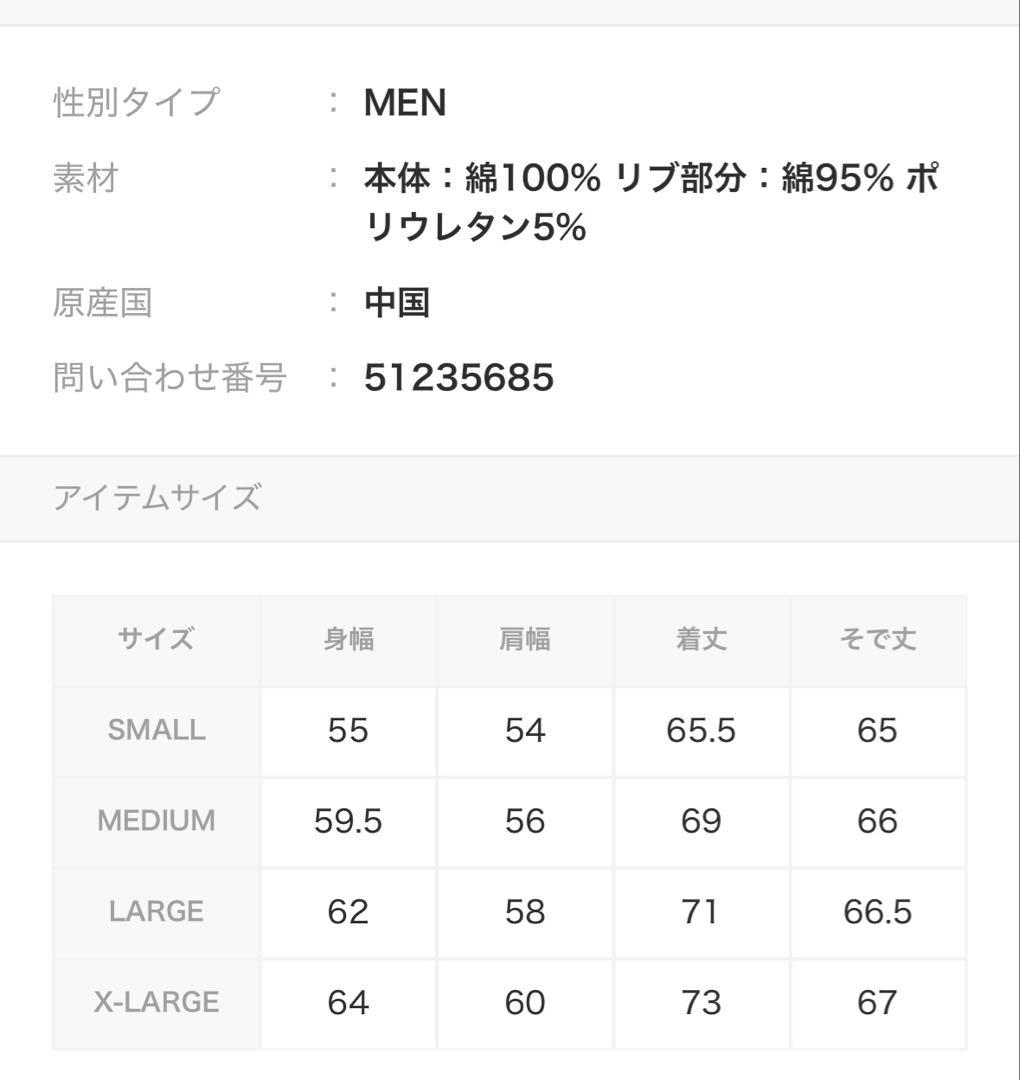Click the アイテムサイズ section header

[157, 497]
